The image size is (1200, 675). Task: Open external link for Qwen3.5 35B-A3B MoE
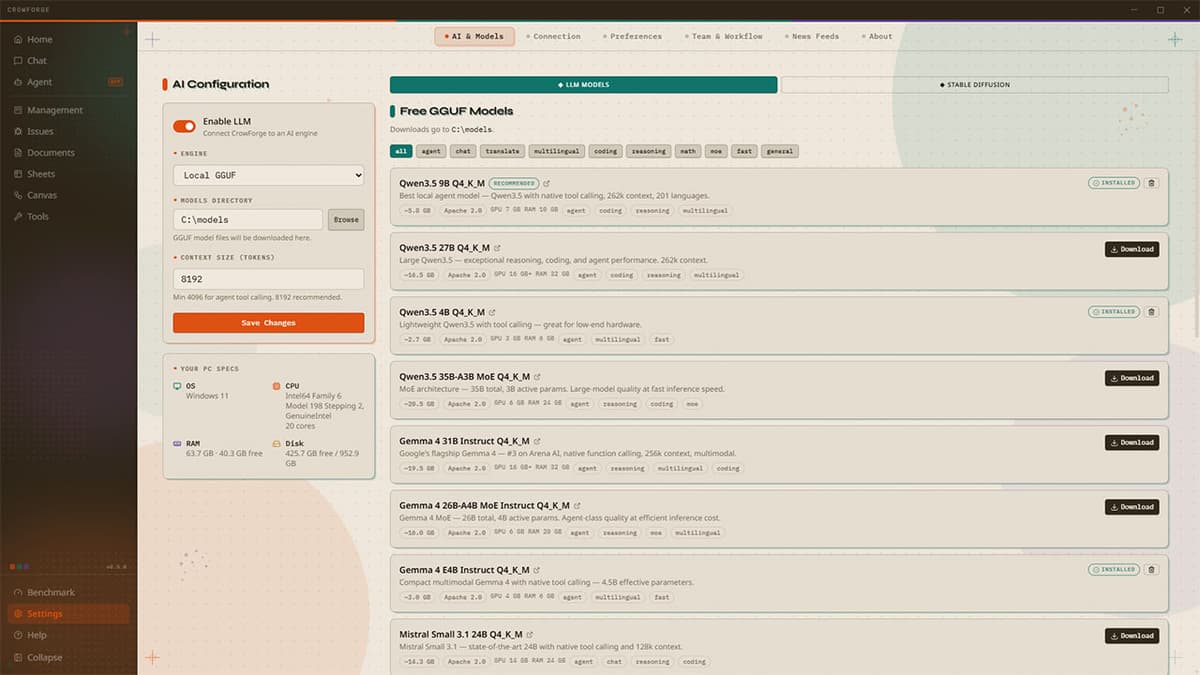click(x=538, y=377)
